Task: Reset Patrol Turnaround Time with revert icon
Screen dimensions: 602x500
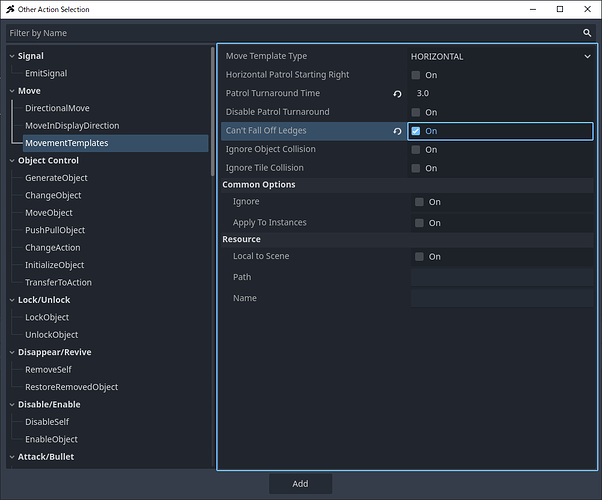Action: [x=397, y=93]
